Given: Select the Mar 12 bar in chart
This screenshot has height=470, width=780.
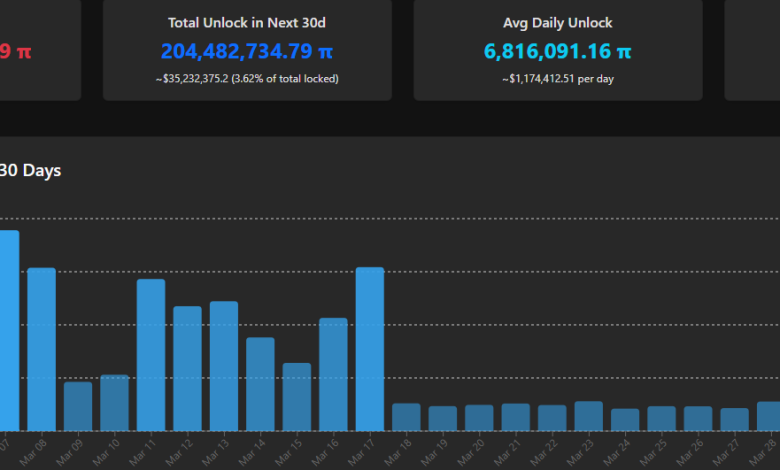Looking at the screenshot, I should tap(187, 368).
